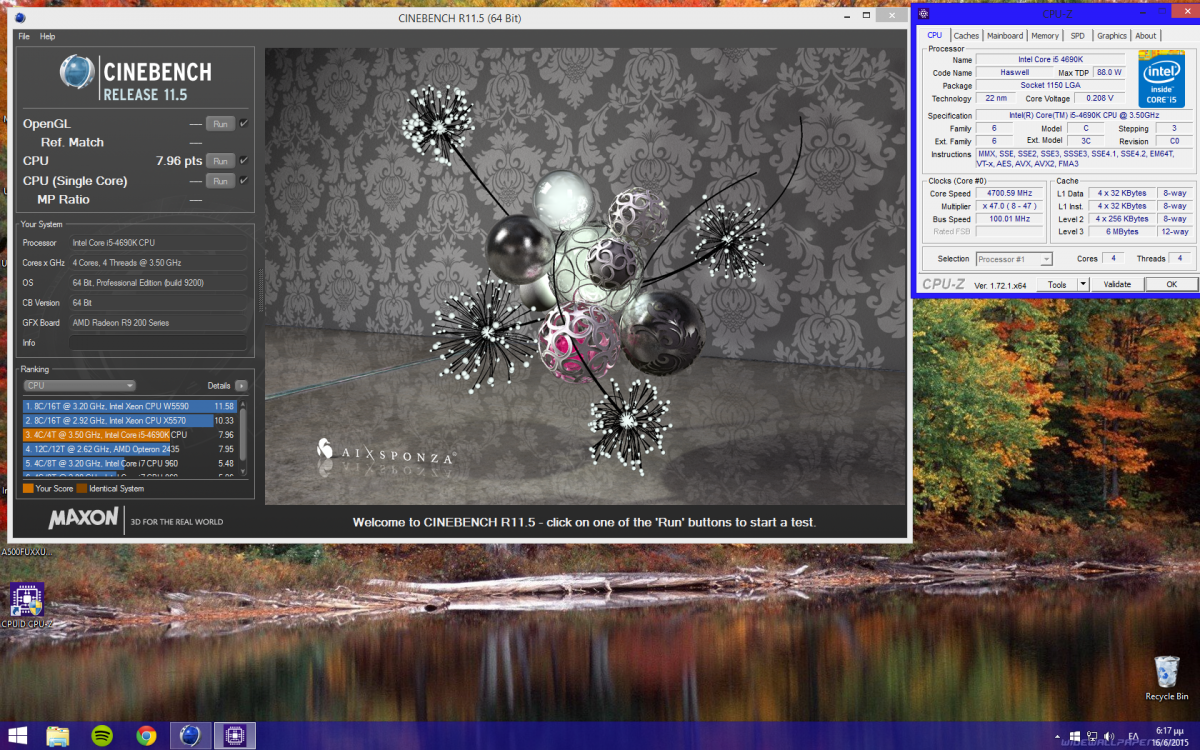Select the Intel Xeon CPU W5590 ranking row
Viewport: 1200px width, 750px height.
coord(129,406)
